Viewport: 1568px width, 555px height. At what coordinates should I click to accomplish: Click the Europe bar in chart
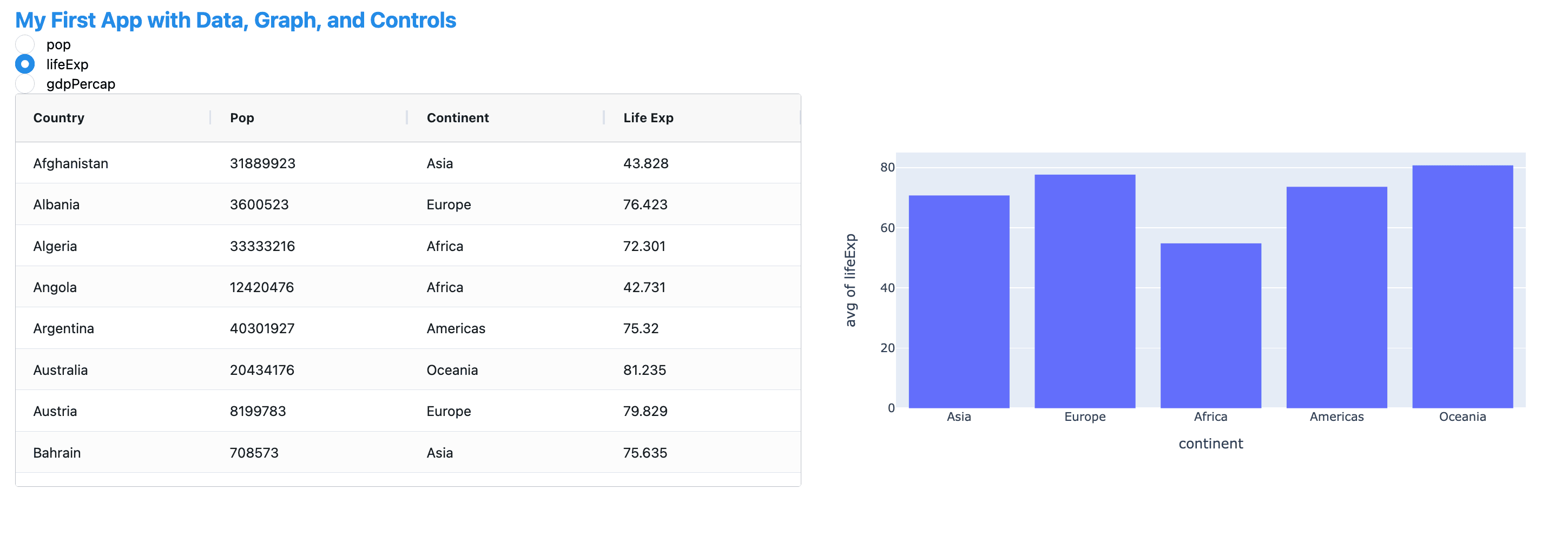1085,292
